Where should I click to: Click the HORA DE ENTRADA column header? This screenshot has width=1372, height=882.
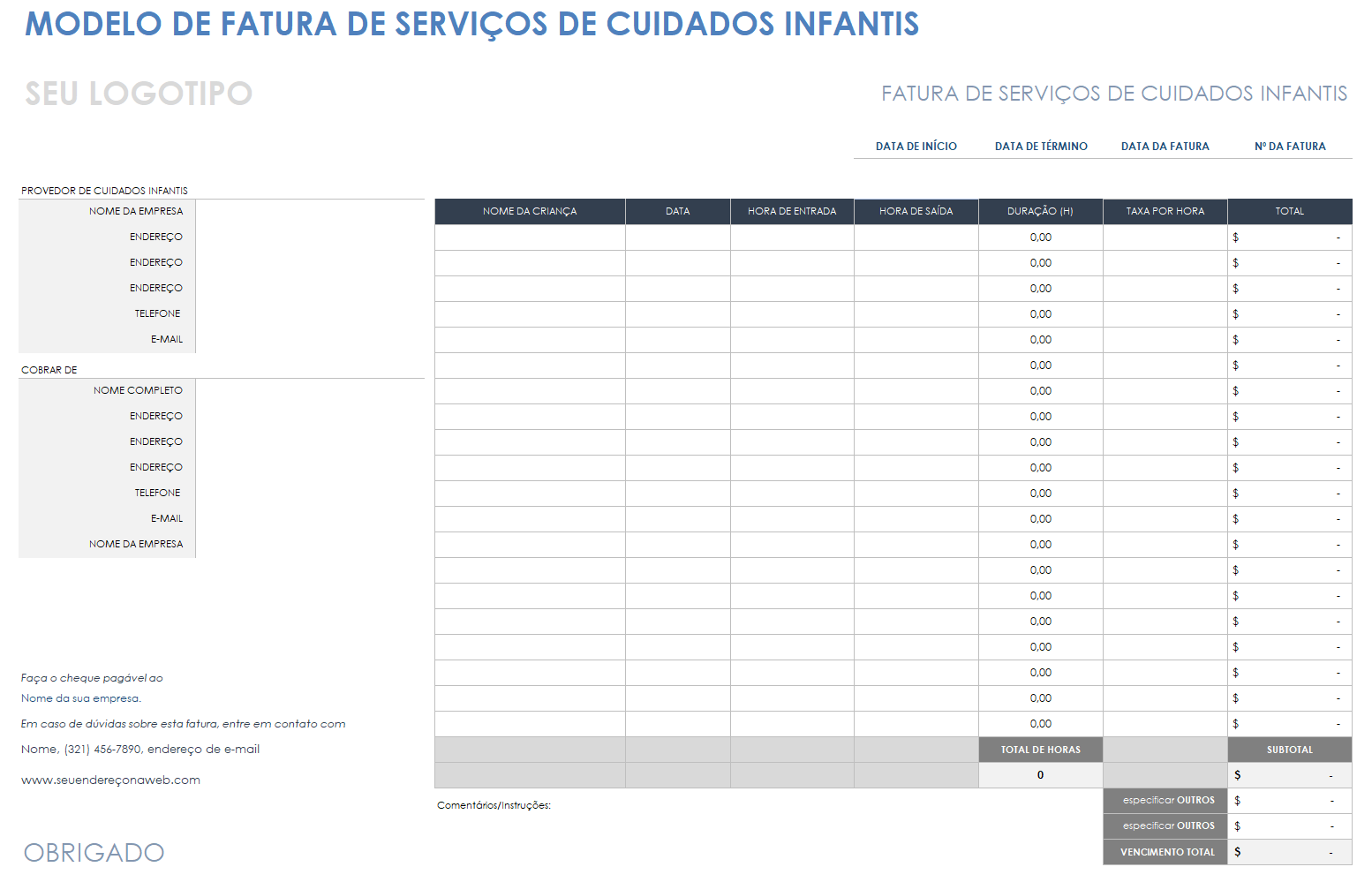(792, 211)
